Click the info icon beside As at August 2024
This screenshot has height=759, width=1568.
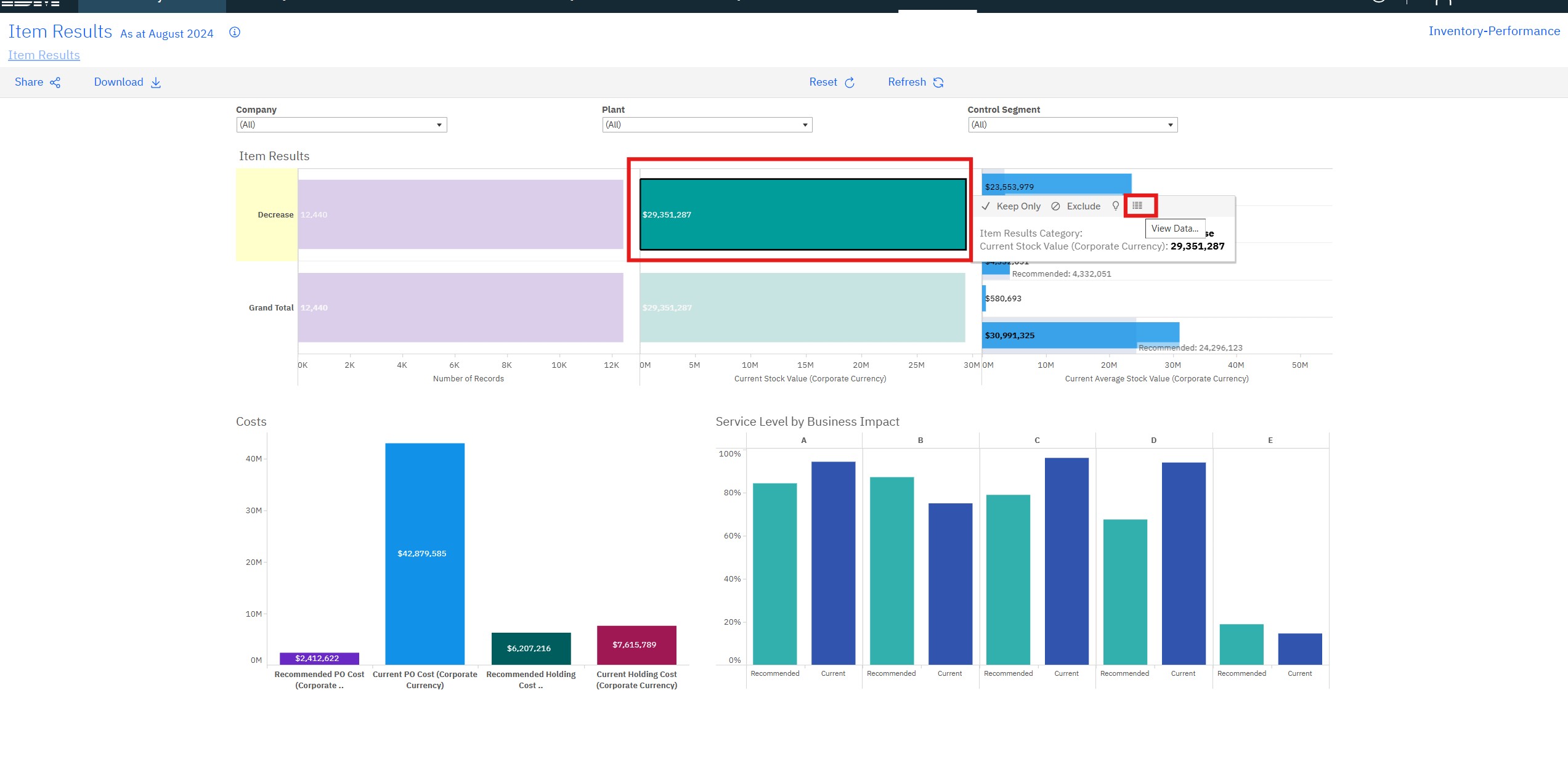pos(235,32)
